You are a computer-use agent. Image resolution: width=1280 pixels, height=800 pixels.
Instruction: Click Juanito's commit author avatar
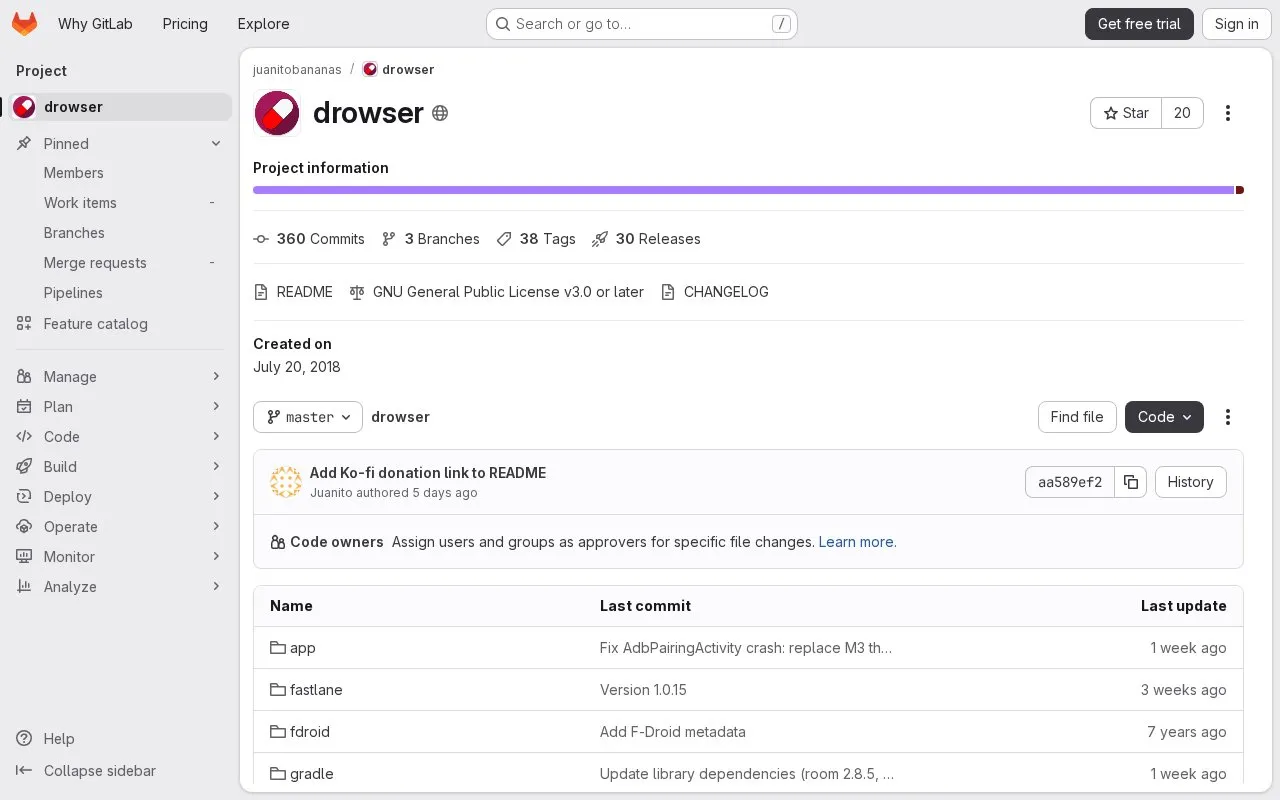(x=286, y=482)
